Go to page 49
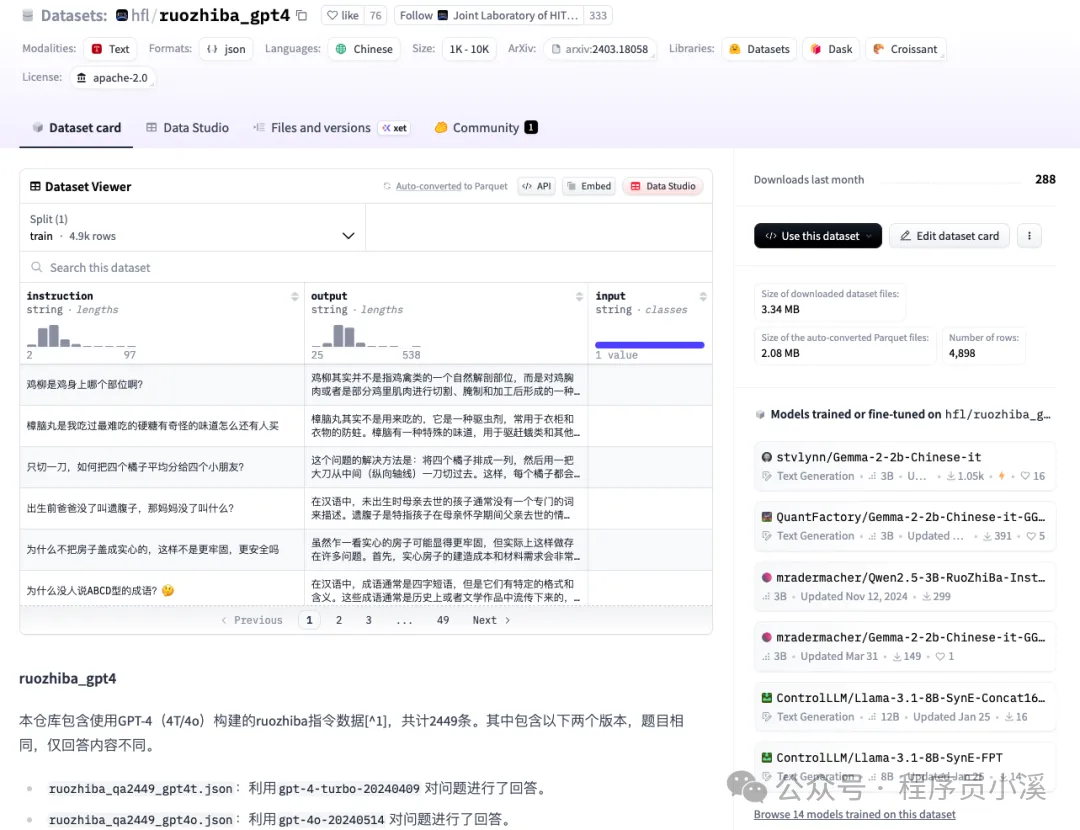The image size is (1080, 830). tap(443, 620)
